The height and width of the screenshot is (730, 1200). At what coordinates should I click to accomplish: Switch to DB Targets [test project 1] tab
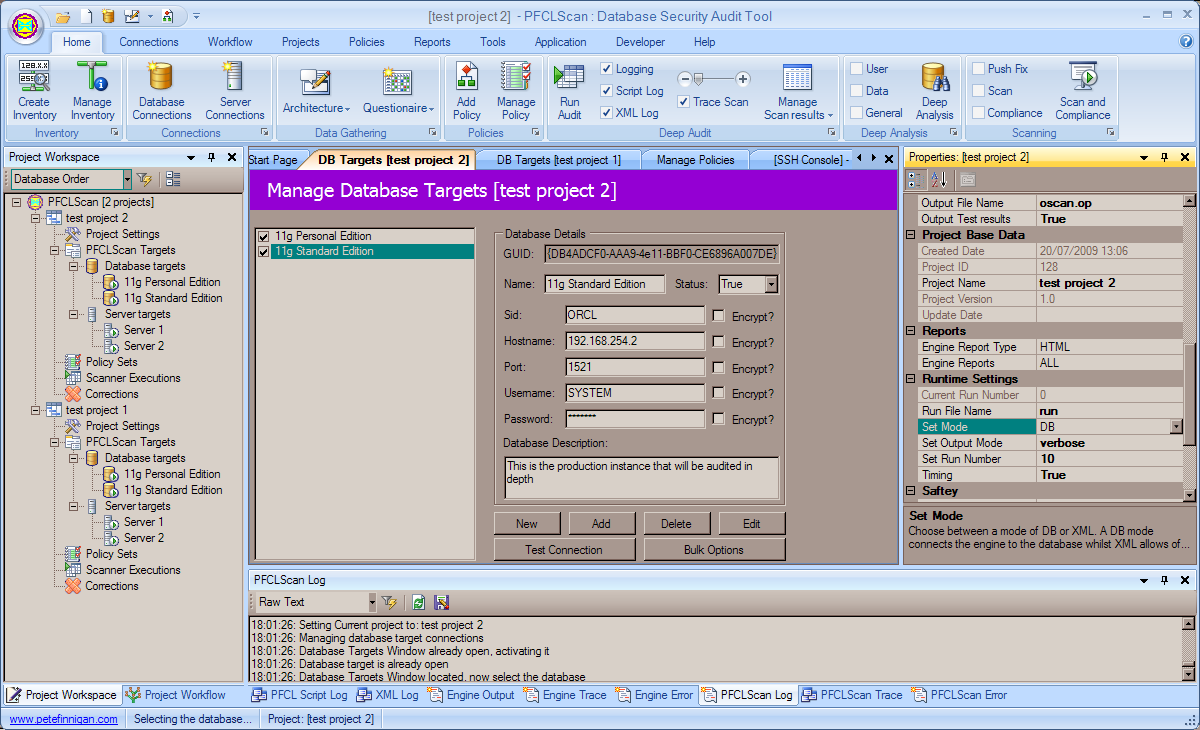559,160
